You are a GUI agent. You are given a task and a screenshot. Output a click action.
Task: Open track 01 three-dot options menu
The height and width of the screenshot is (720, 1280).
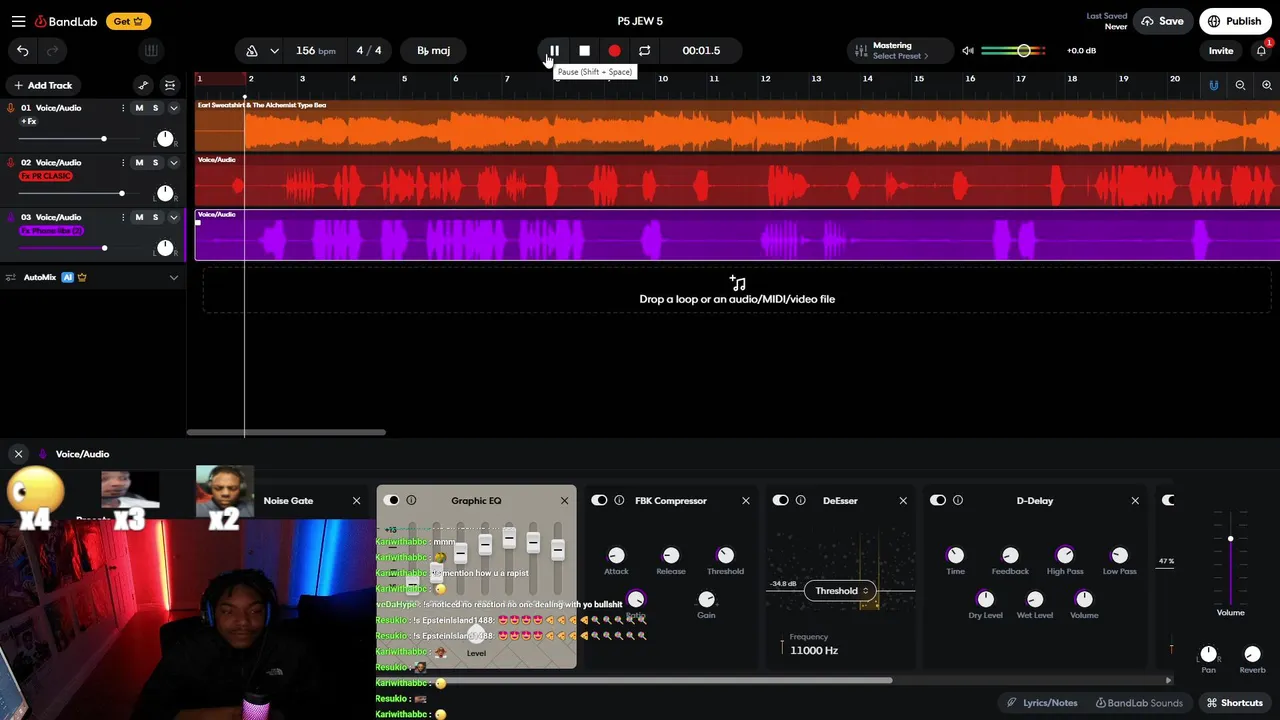(x=123, y=108)
